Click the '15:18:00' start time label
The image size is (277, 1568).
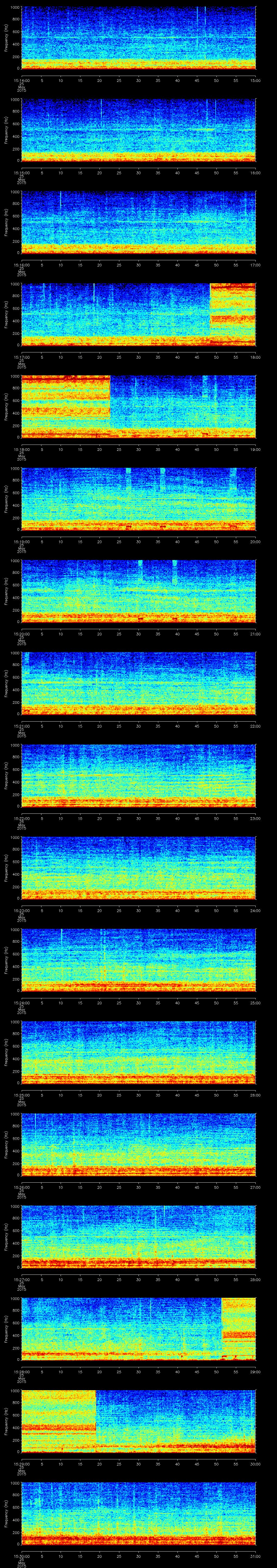pyautogui.click(x=21, y=450)
